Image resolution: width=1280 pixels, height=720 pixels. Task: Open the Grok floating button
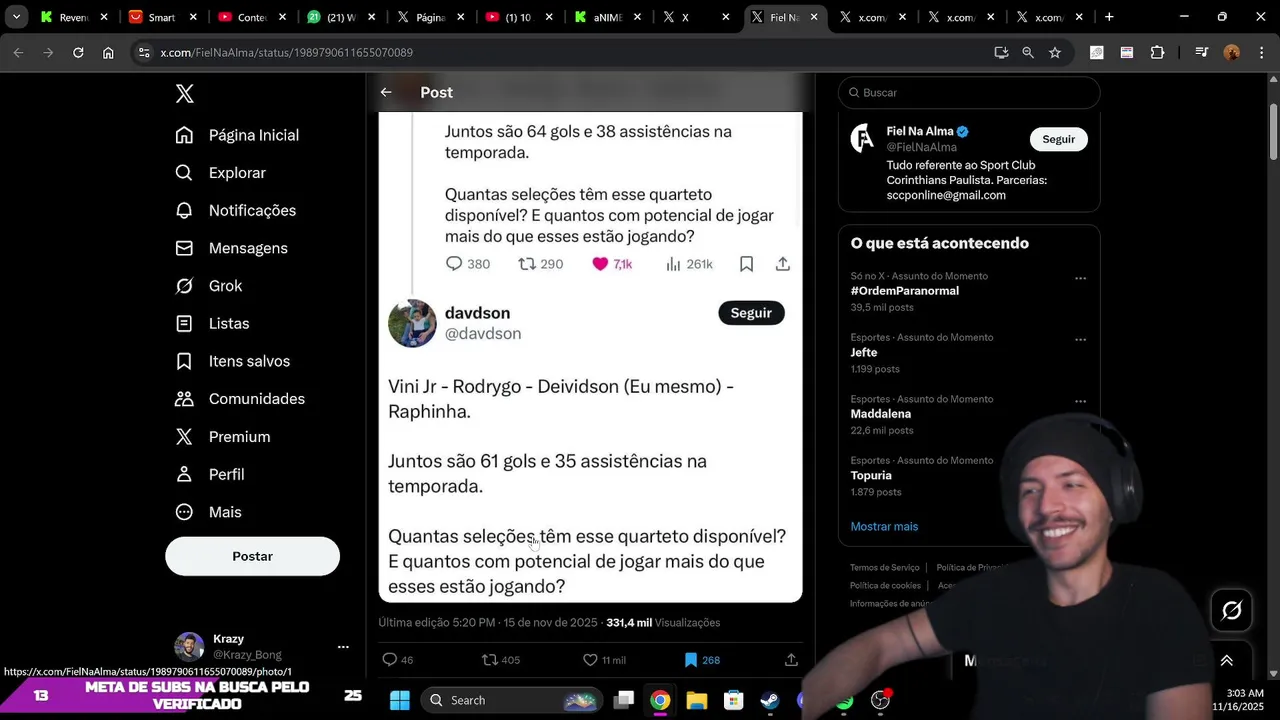point(1232,610)
